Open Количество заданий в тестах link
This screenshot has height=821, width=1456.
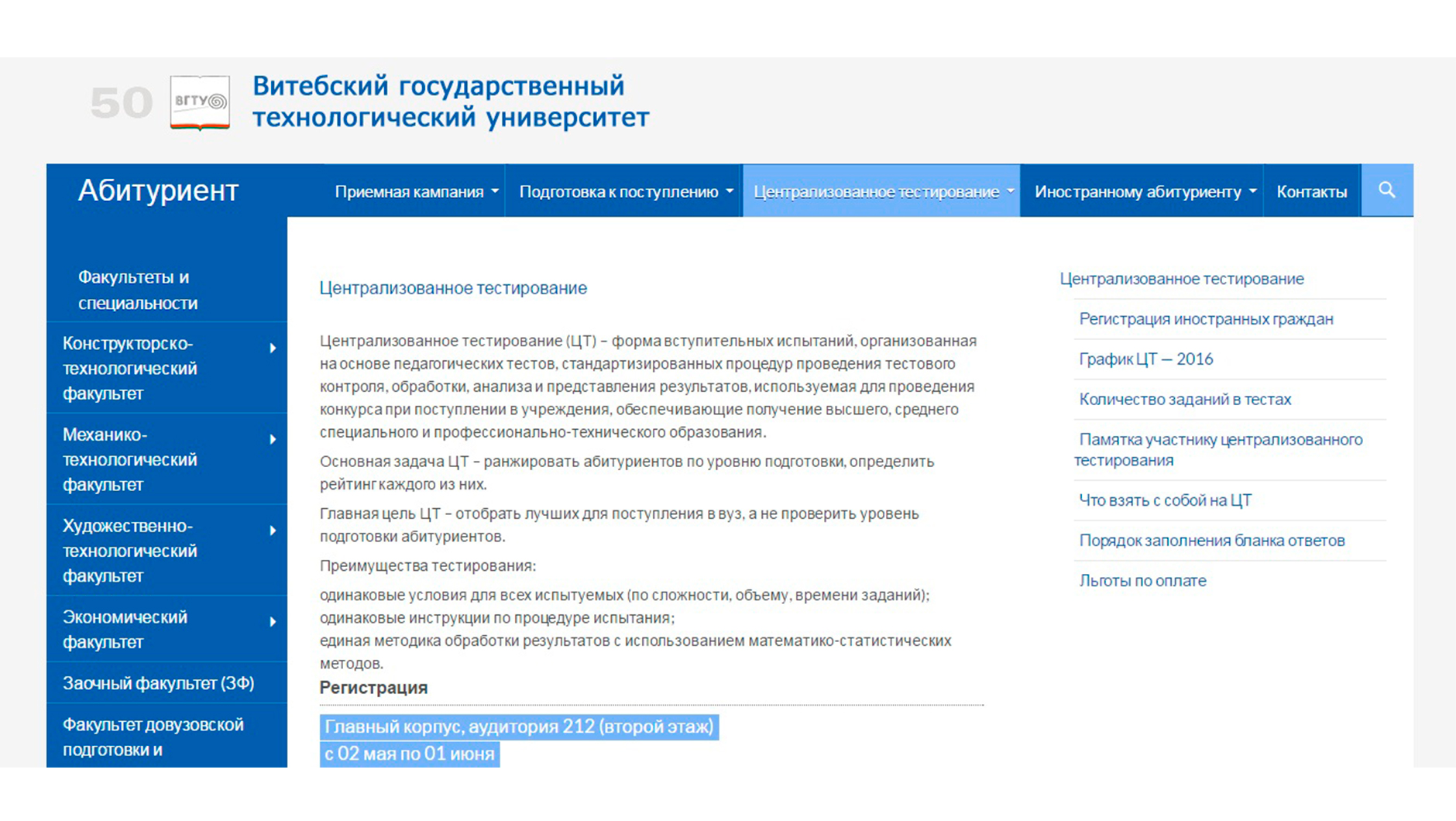1185,400
